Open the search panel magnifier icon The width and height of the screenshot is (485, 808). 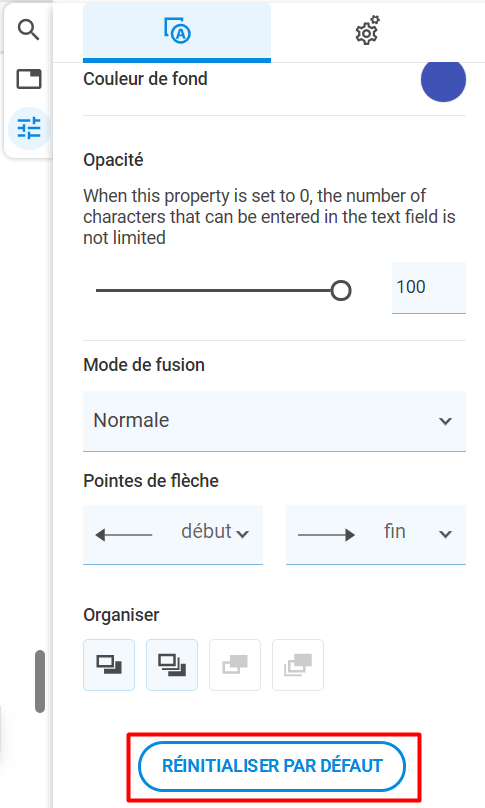pyautogui.click(x=28, y=30)
